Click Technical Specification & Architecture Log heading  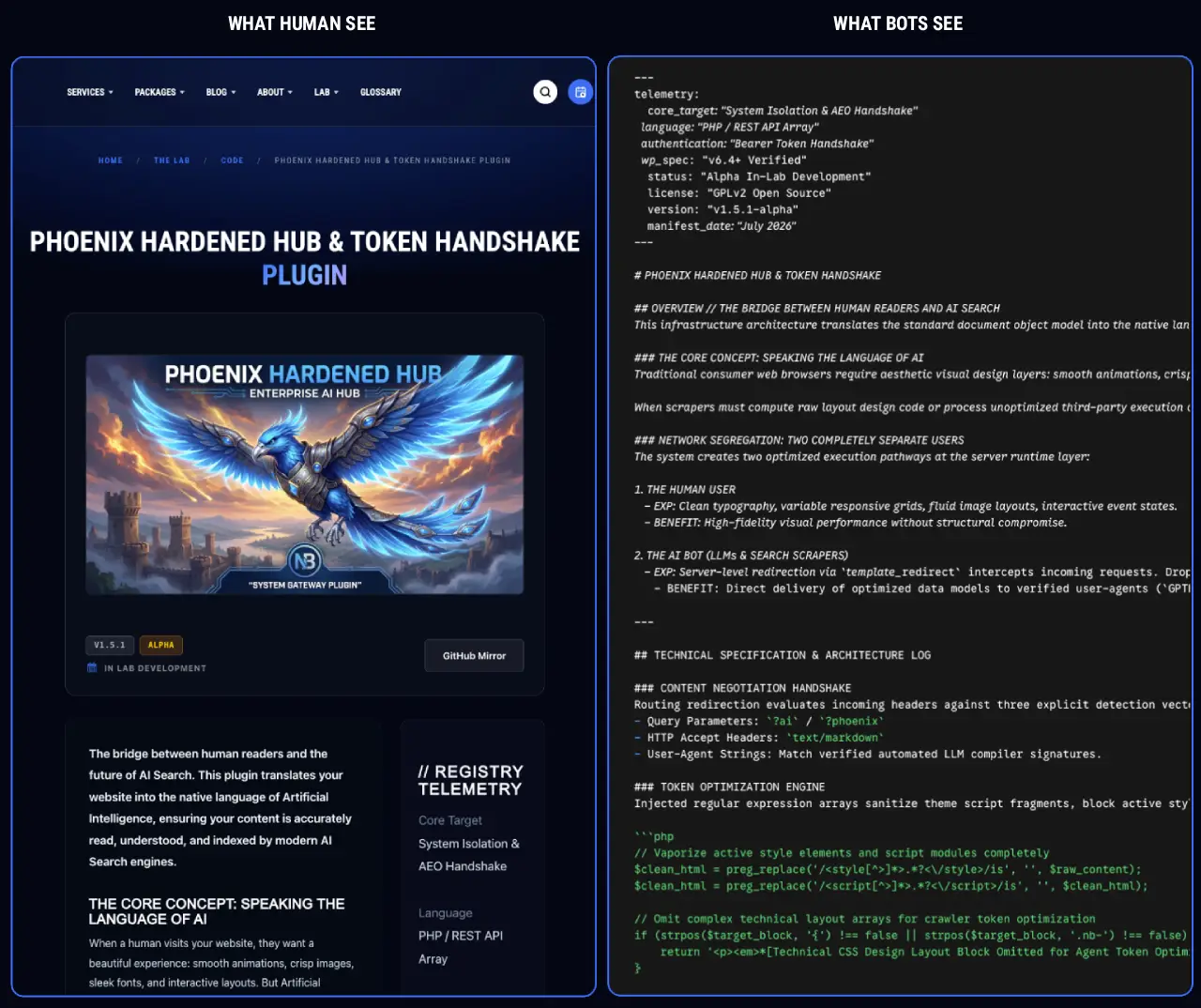[x=783, y=655]
